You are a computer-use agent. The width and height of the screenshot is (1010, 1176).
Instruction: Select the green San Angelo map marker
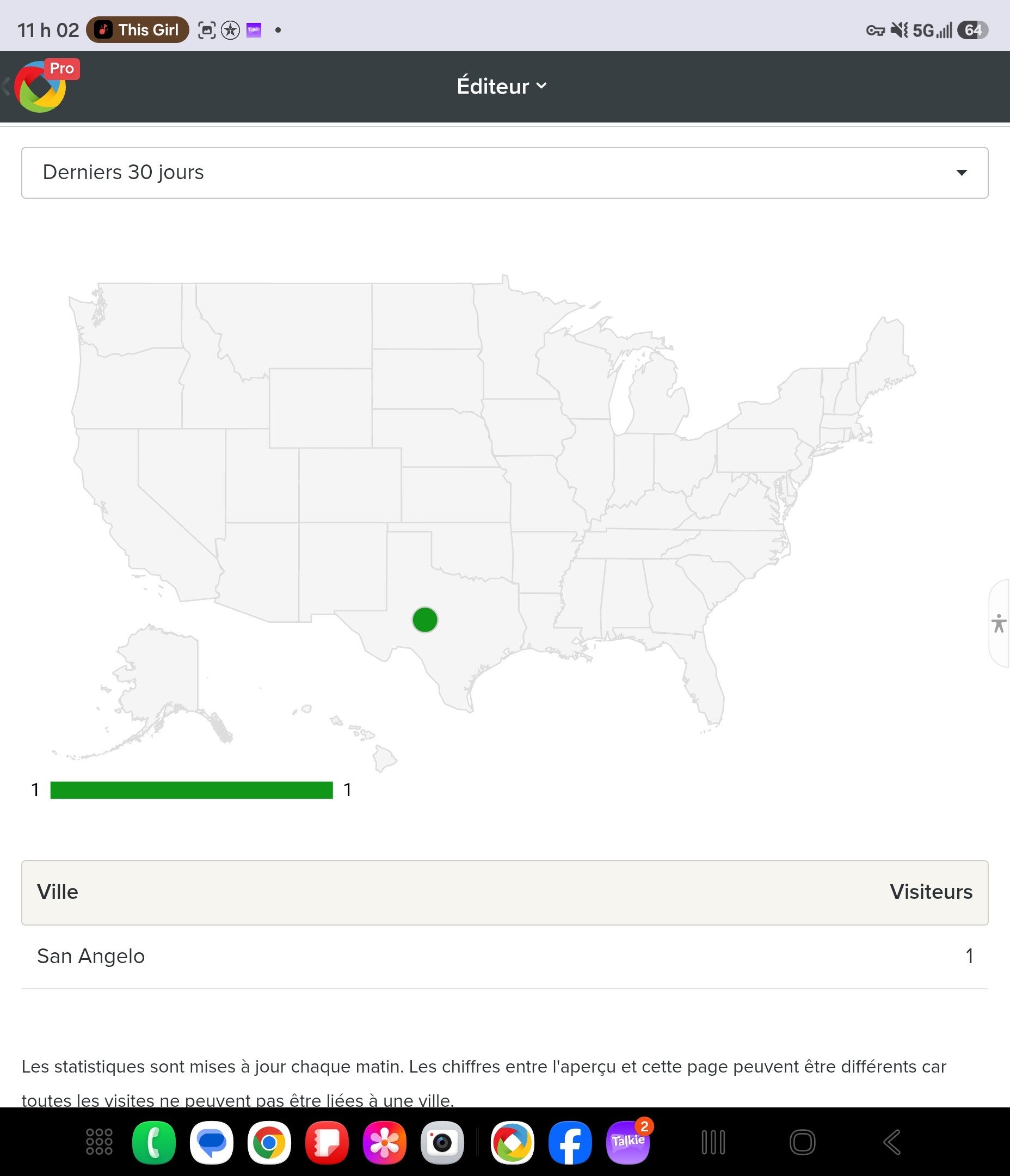tap(425, 619)
